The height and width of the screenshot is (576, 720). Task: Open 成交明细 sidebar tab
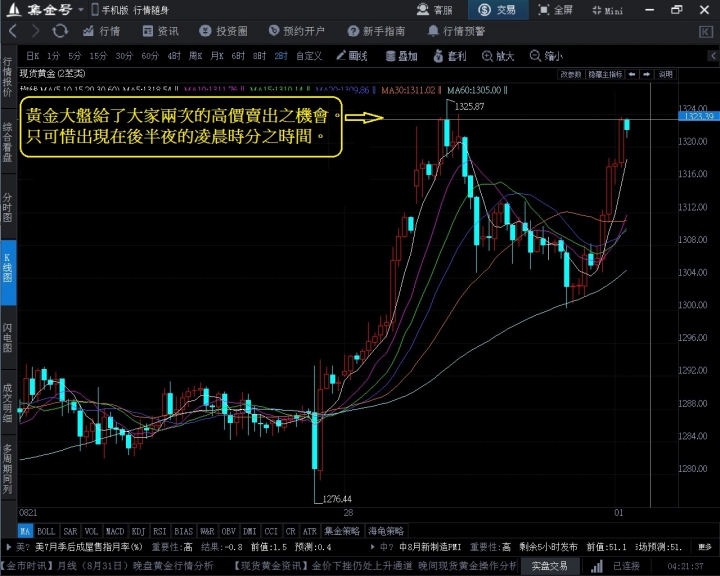point(8,403)
